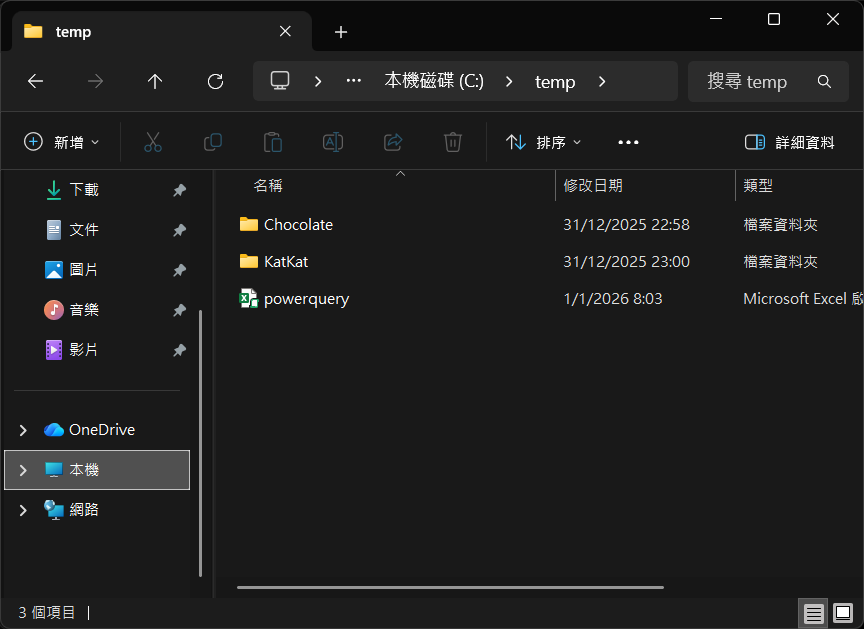This screenshot has width=864, height=629.
Task: Open a new tab with plus button
Action: pos(341,32)
